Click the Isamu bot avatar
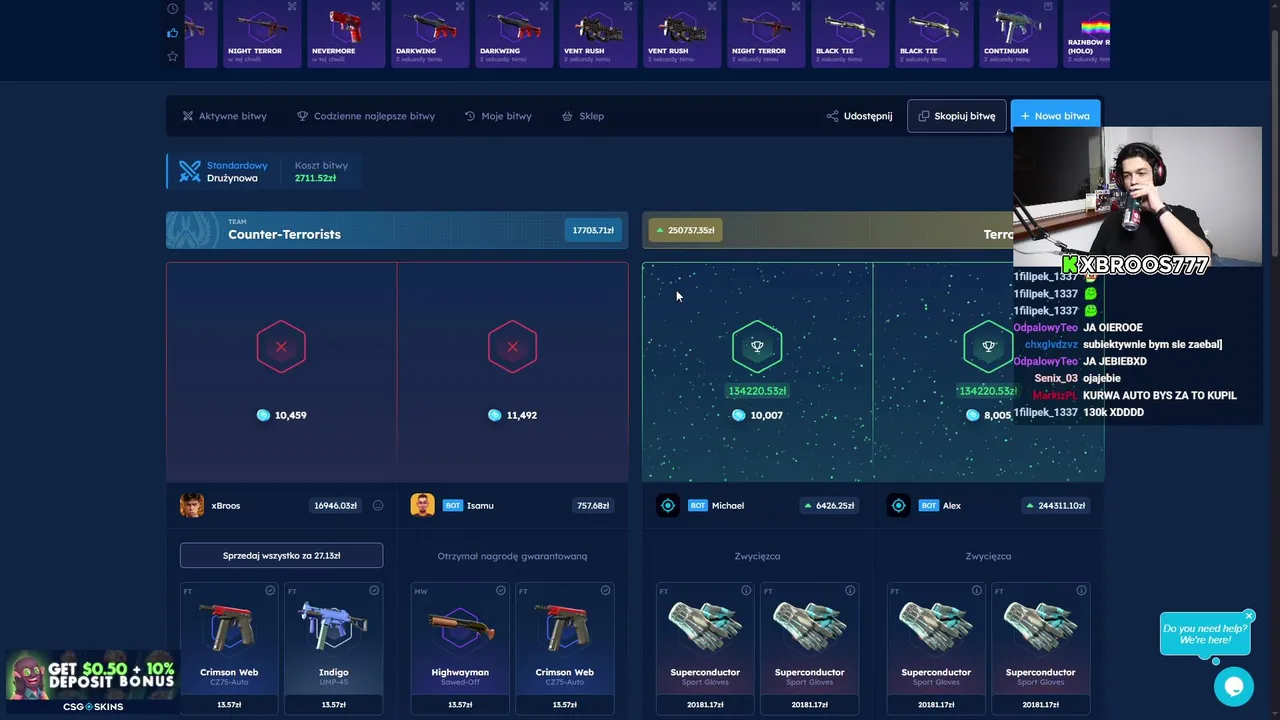This screenshot has width=1280, height=720. tap(422, 506)
